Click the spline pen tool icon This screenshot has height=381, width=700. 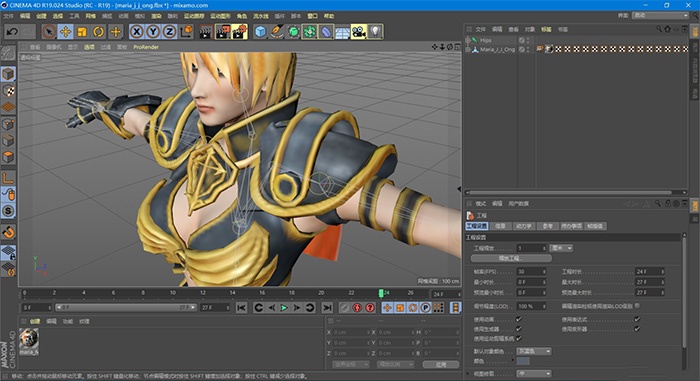pyautogui.click(x=277, y=32)
